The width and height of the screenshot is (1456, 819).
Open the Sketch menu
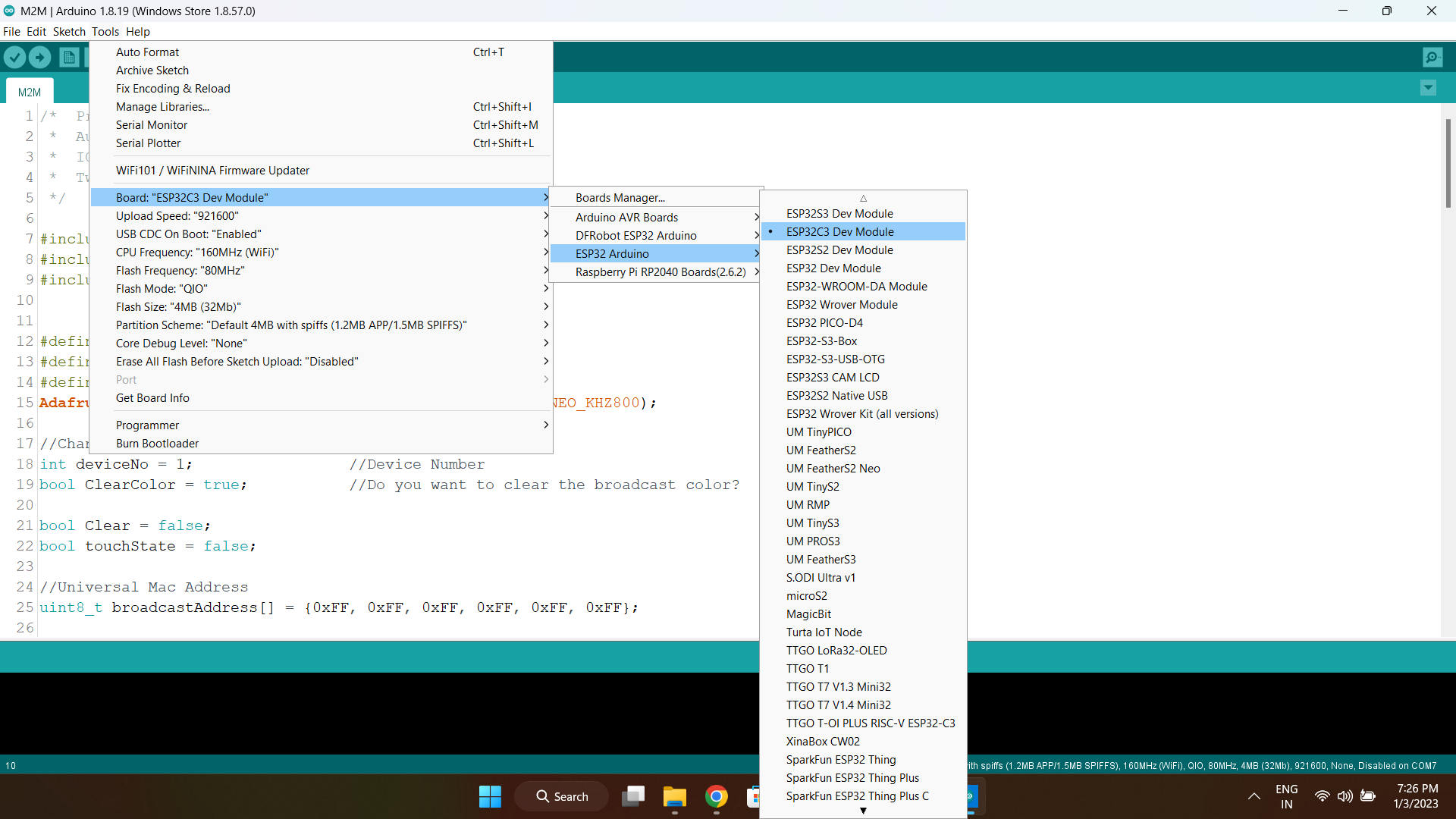point(69,31)
